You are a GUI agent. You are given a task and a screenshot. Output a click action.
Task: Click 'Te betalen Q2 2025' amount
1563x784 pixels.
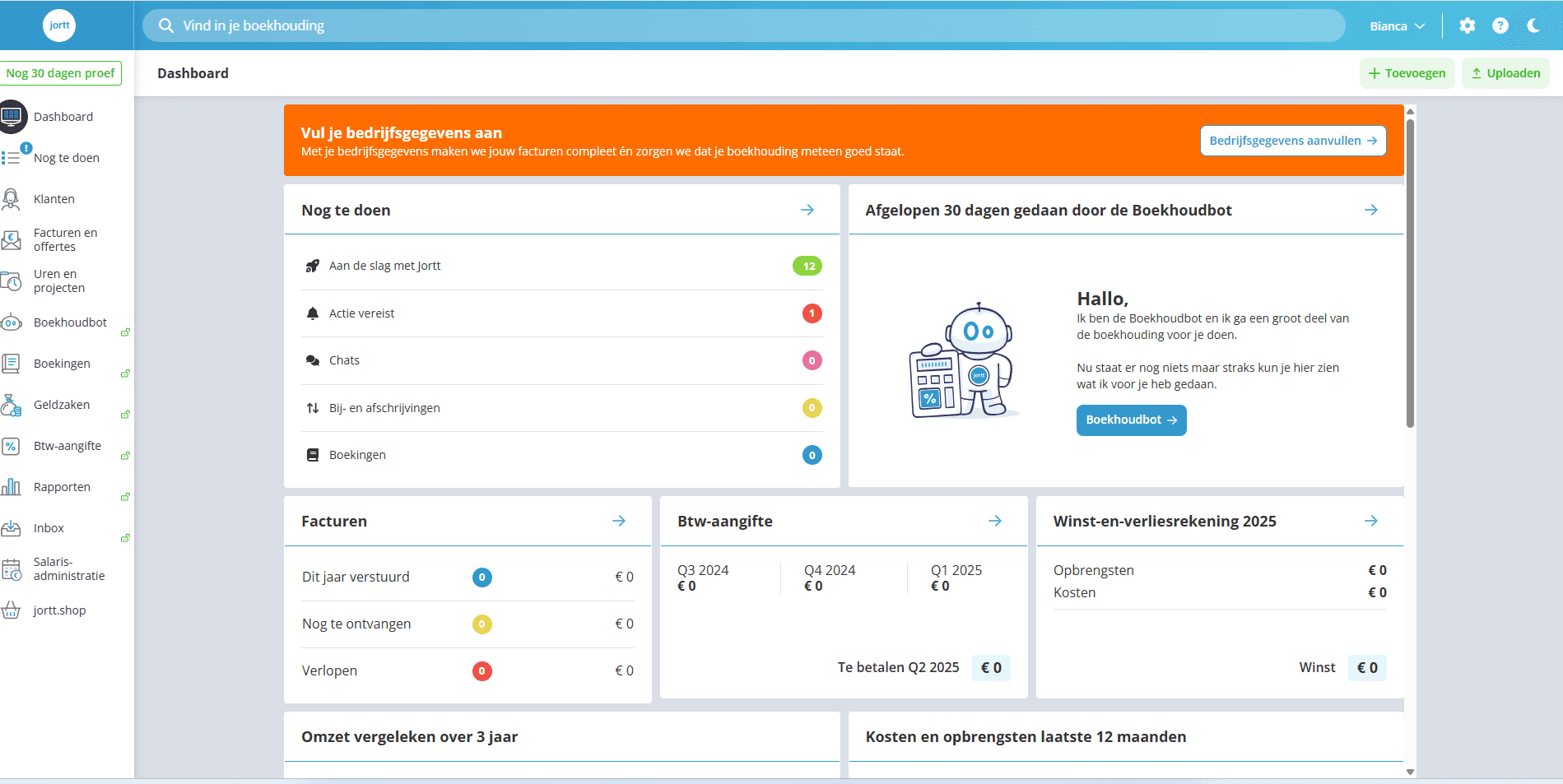[x=991, y=668]
